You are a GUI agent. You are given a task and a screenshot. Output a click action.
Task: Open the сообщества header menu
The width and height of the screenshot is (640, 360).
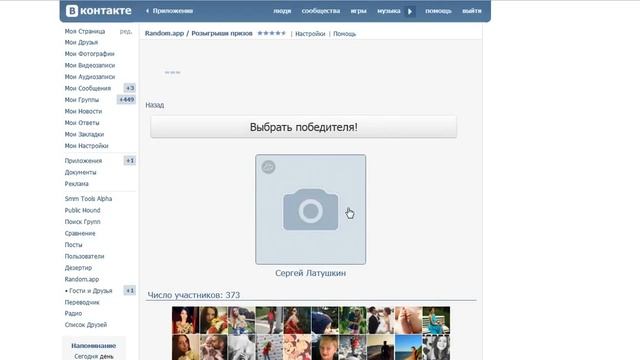point(321,11)
